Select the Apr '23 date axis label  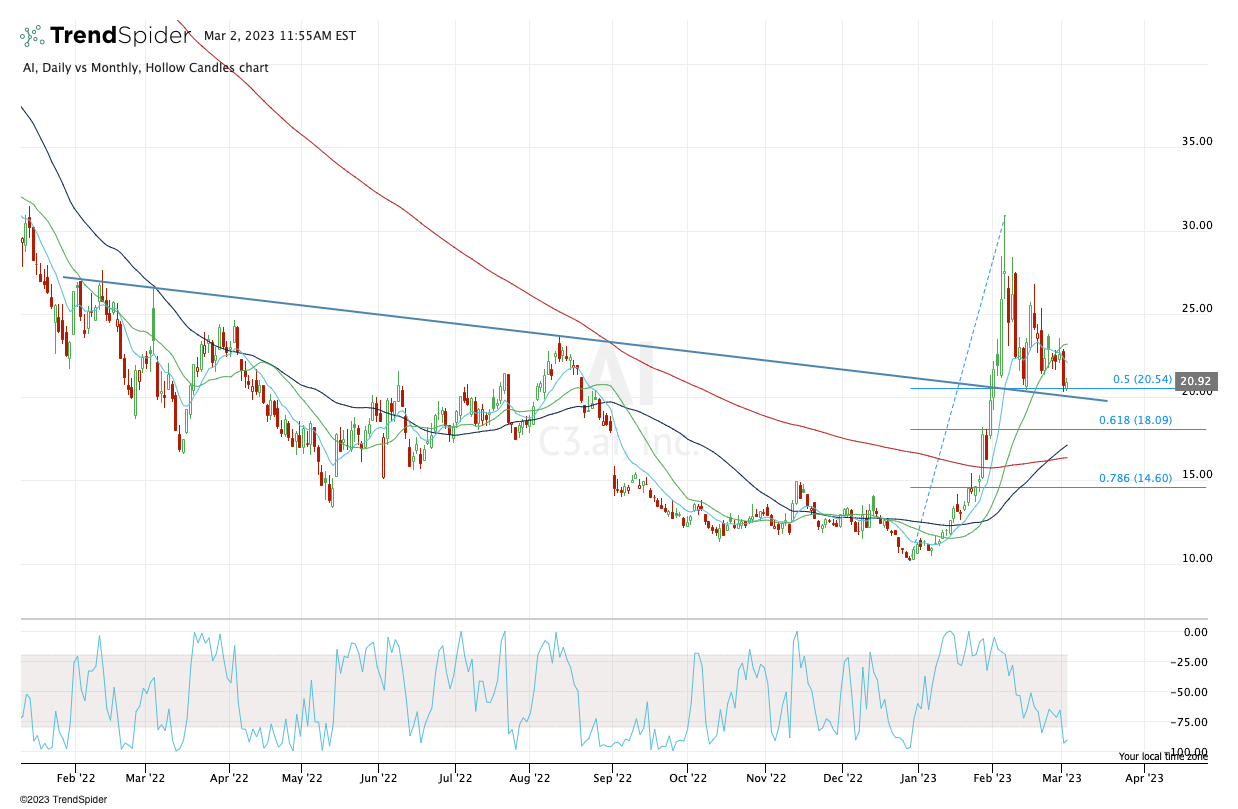pos(1144,776)
